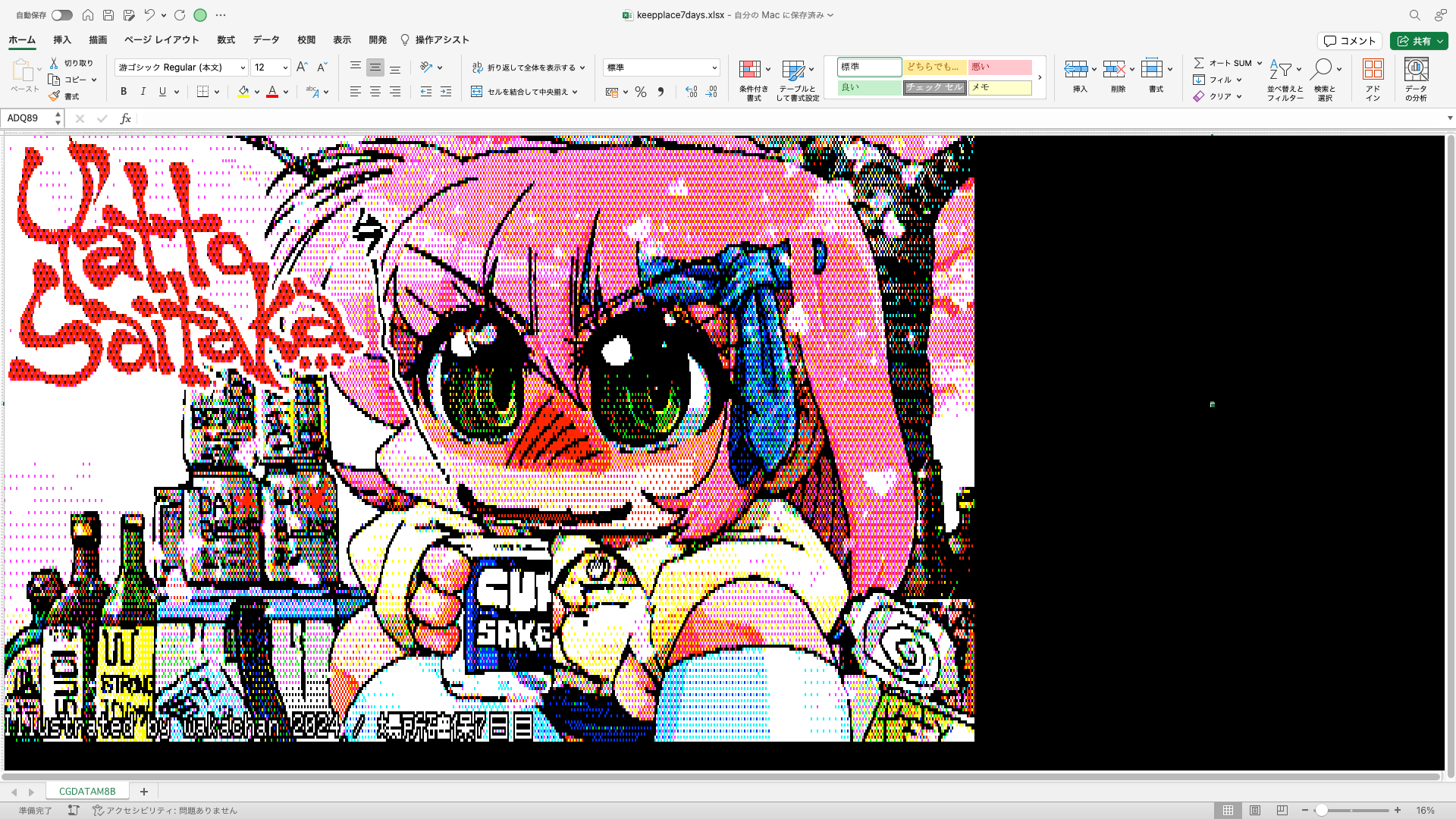
Task: Switch to the ページ レイアウト tab
Action: (162, 40)
